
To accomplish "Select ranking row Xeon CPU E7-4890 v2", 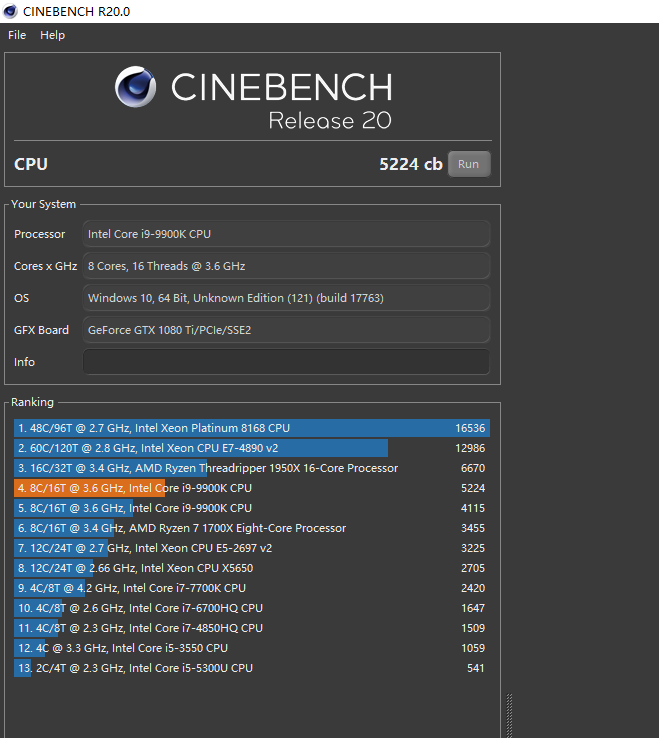I will pos(252,448).
